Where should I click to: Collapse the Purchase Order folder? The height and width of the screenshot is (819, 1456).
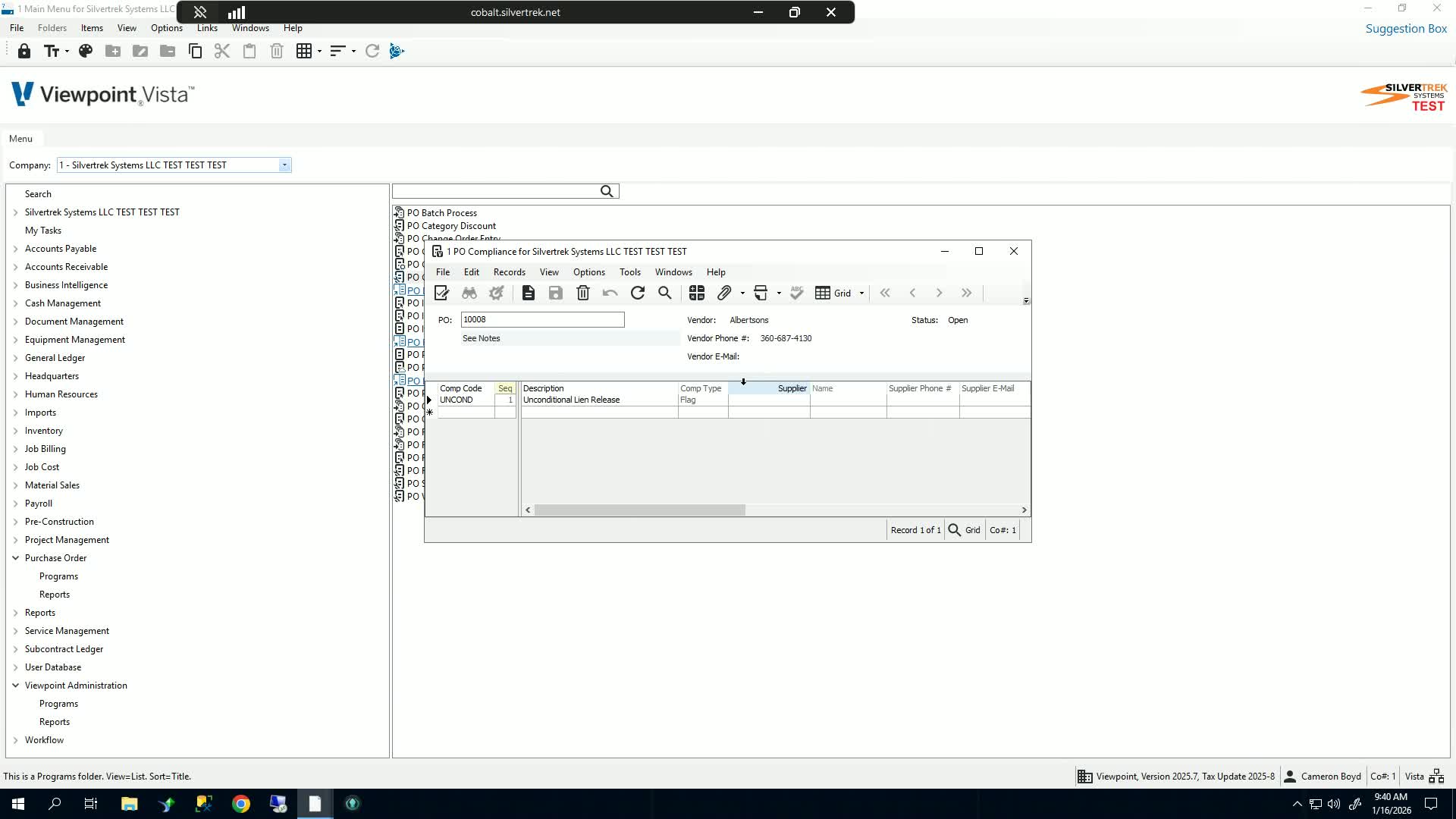click(x=15, y=558)
